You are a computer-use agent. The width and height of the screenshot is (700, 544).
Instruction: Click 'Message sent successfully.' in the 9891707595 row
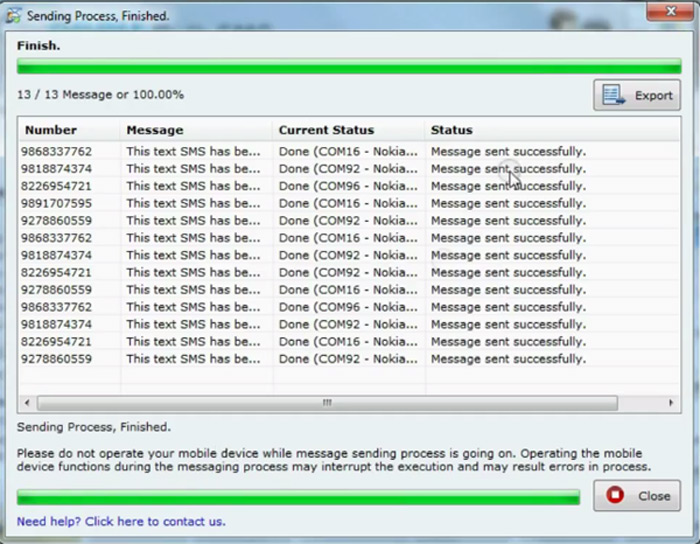(508, 203)
